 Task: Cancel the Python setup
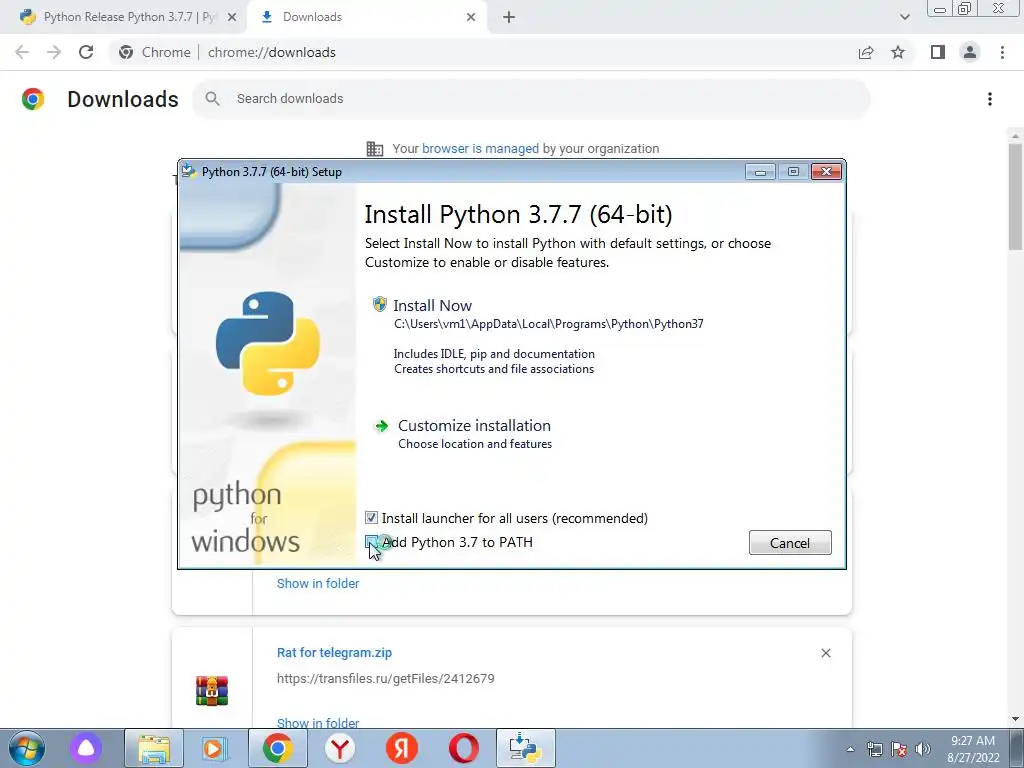tap(790, 543)
